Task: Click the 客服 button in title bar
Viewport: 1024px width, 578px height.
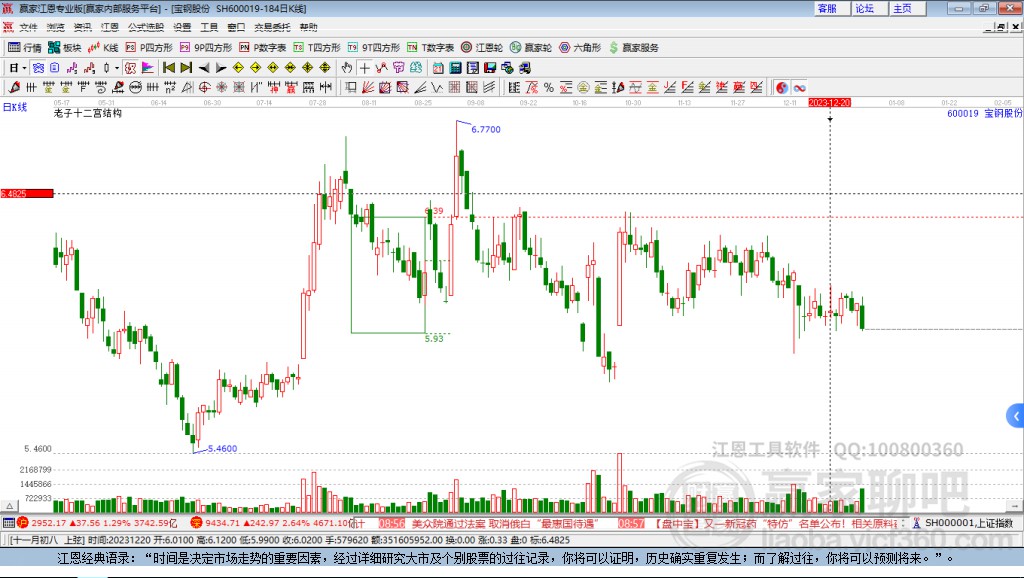Action: click(831, 8)
